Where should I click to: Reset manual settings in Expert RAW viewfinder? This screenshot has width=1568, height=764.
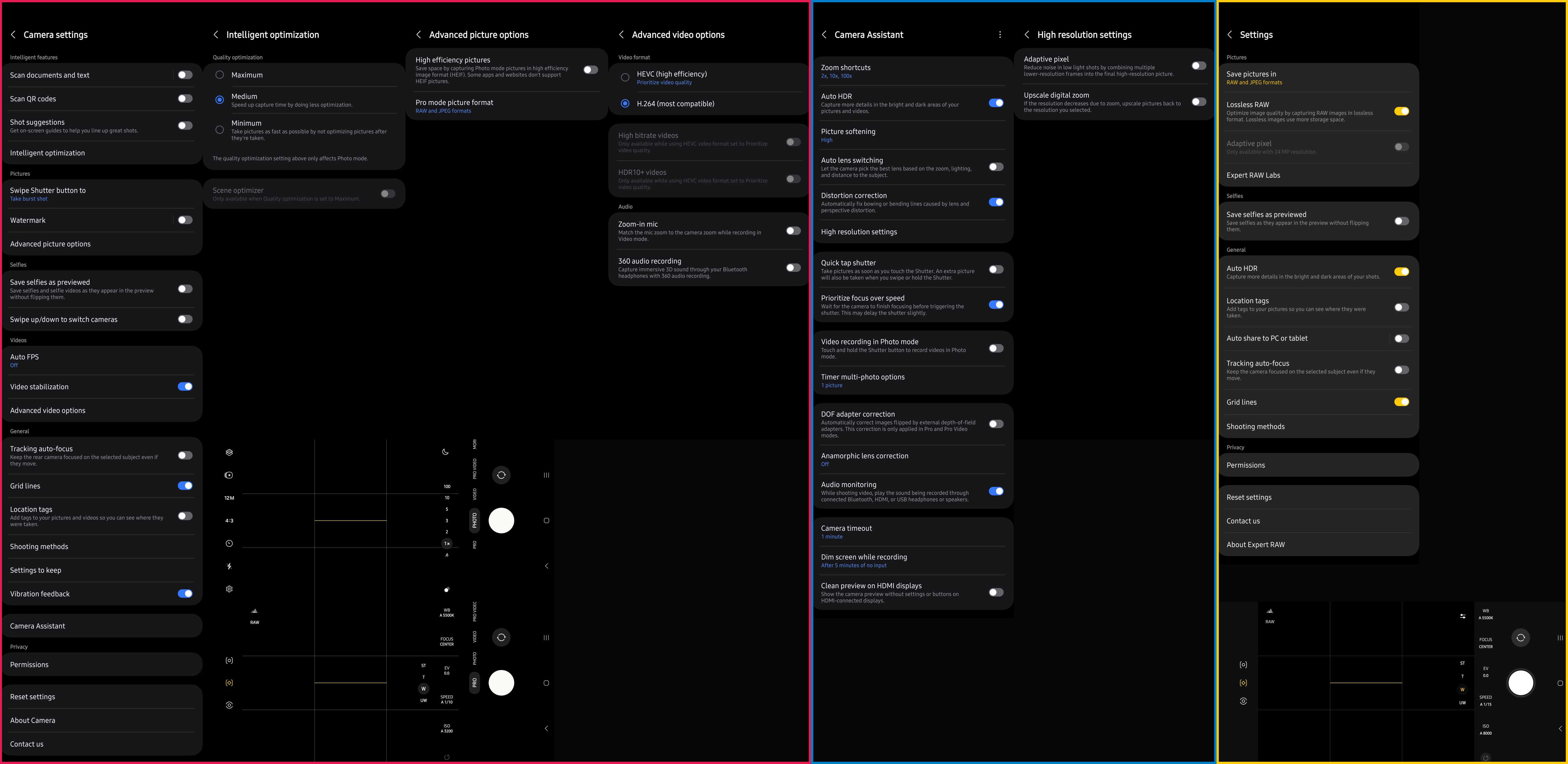click(1486, 758)
